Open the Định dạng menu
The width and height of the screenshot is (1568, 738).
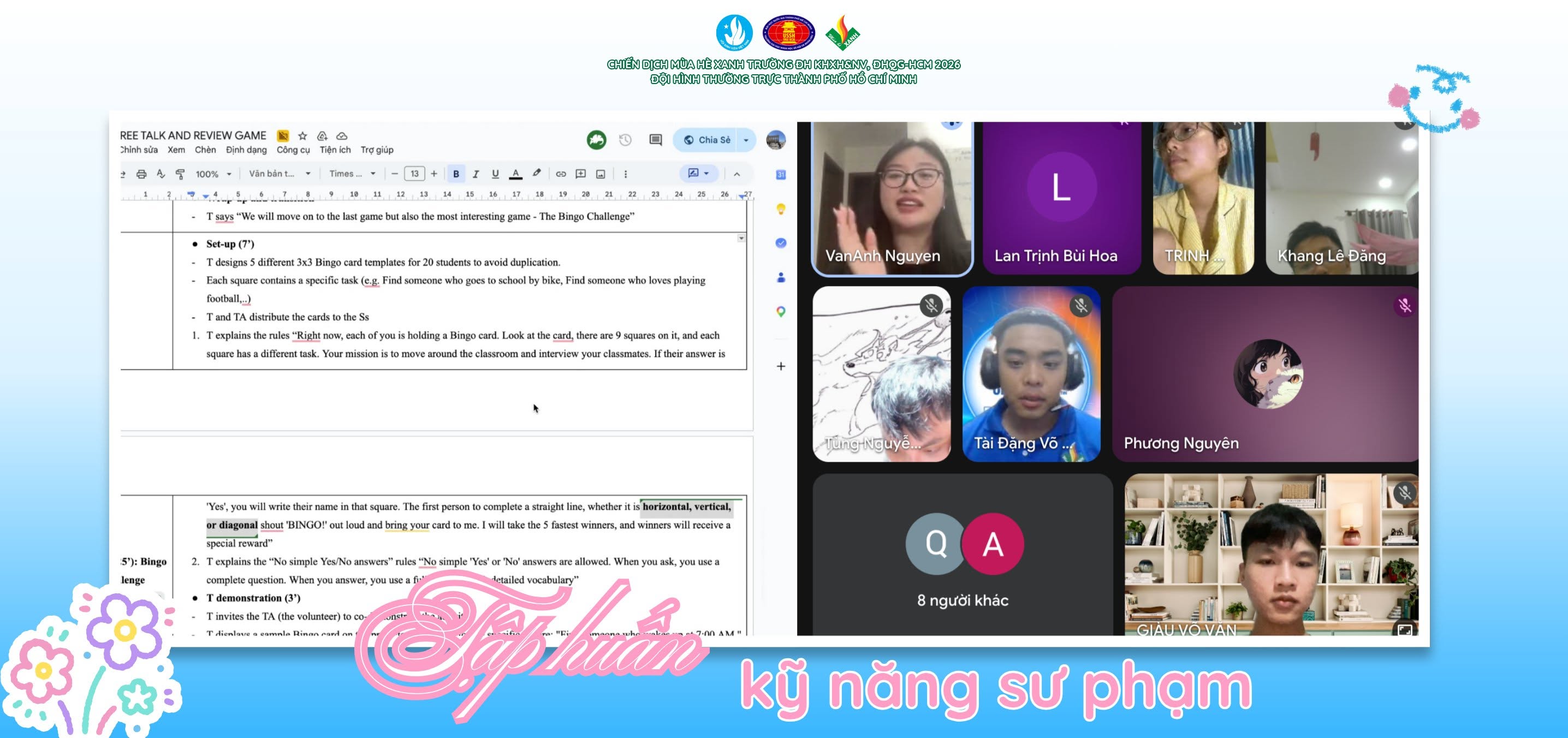click(246, 150)
